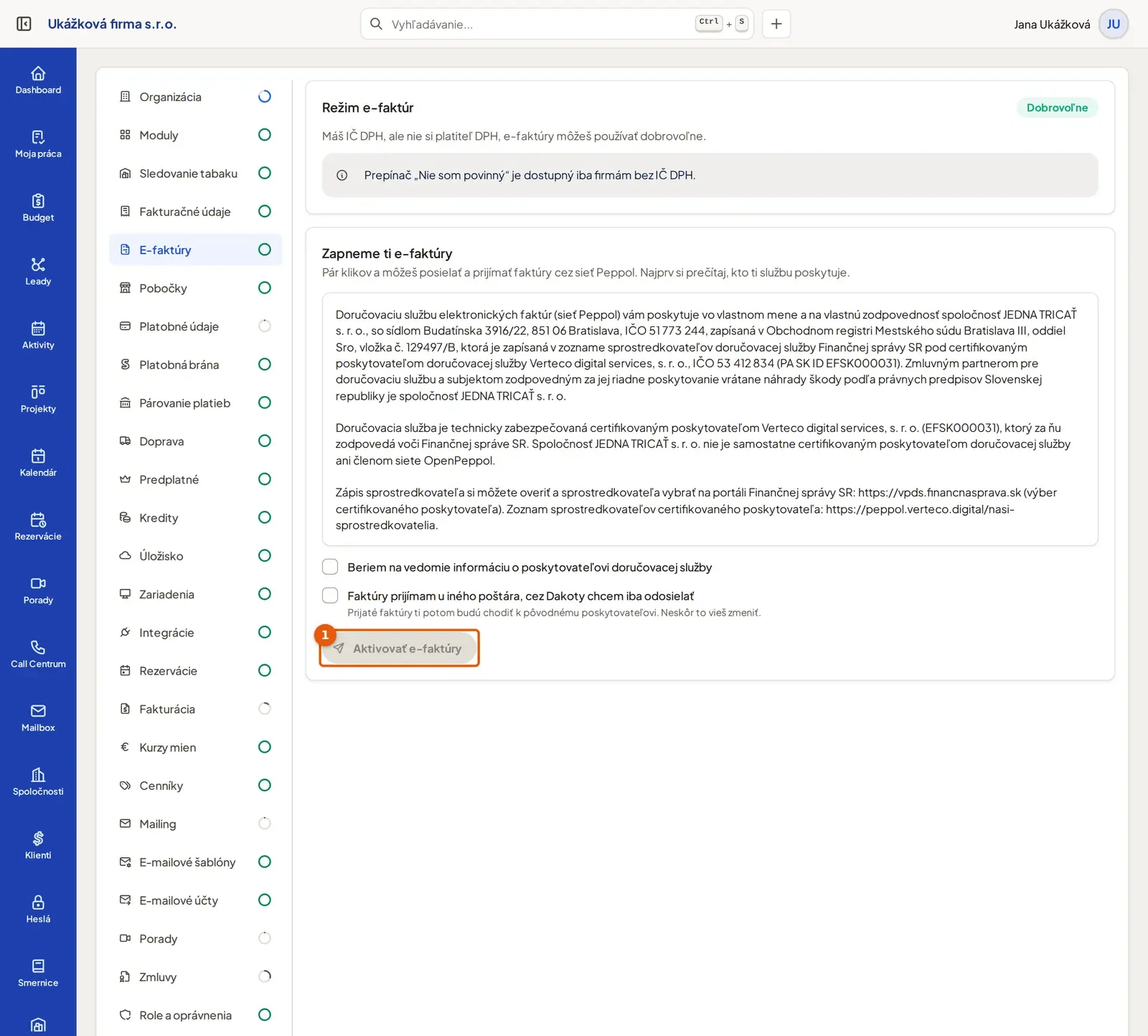Screen dimensions: 1148x1036
Task: Open Aktivity section
Action: [x=38, y=336]
